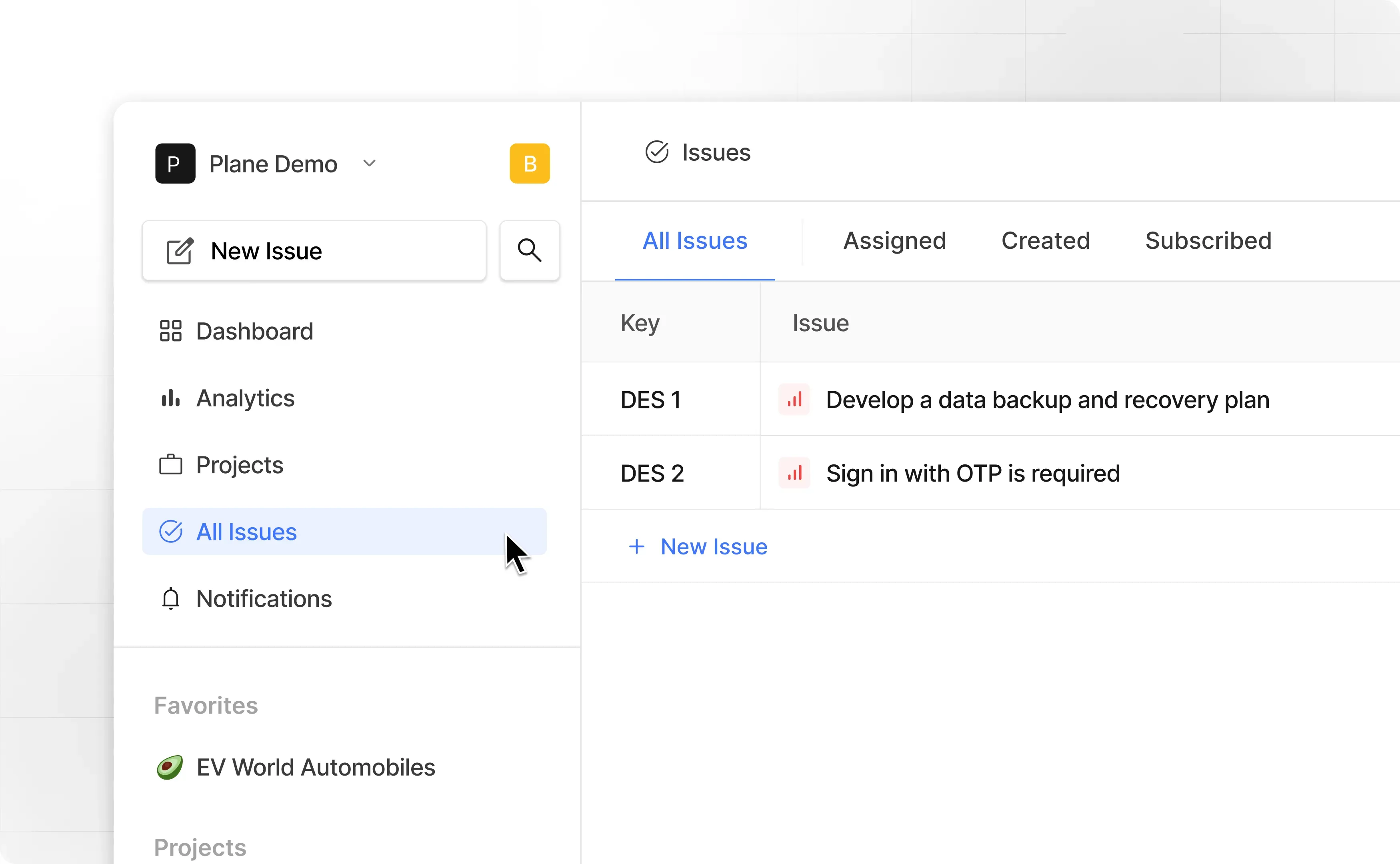Click the avocado EV World Automobiles icon
This screenshot has width=1400, height=864.
coord(170,767)
